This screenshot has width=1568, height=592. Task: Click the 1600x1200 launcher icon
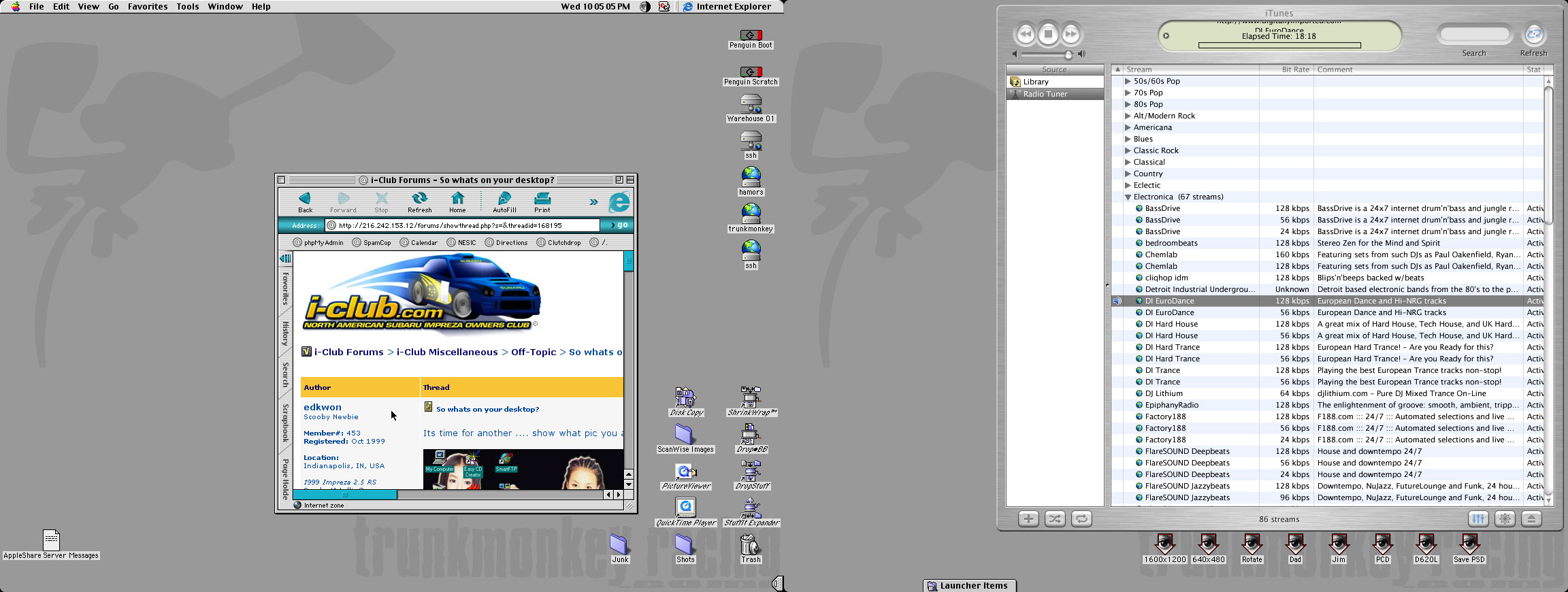tap(1164, 548)
